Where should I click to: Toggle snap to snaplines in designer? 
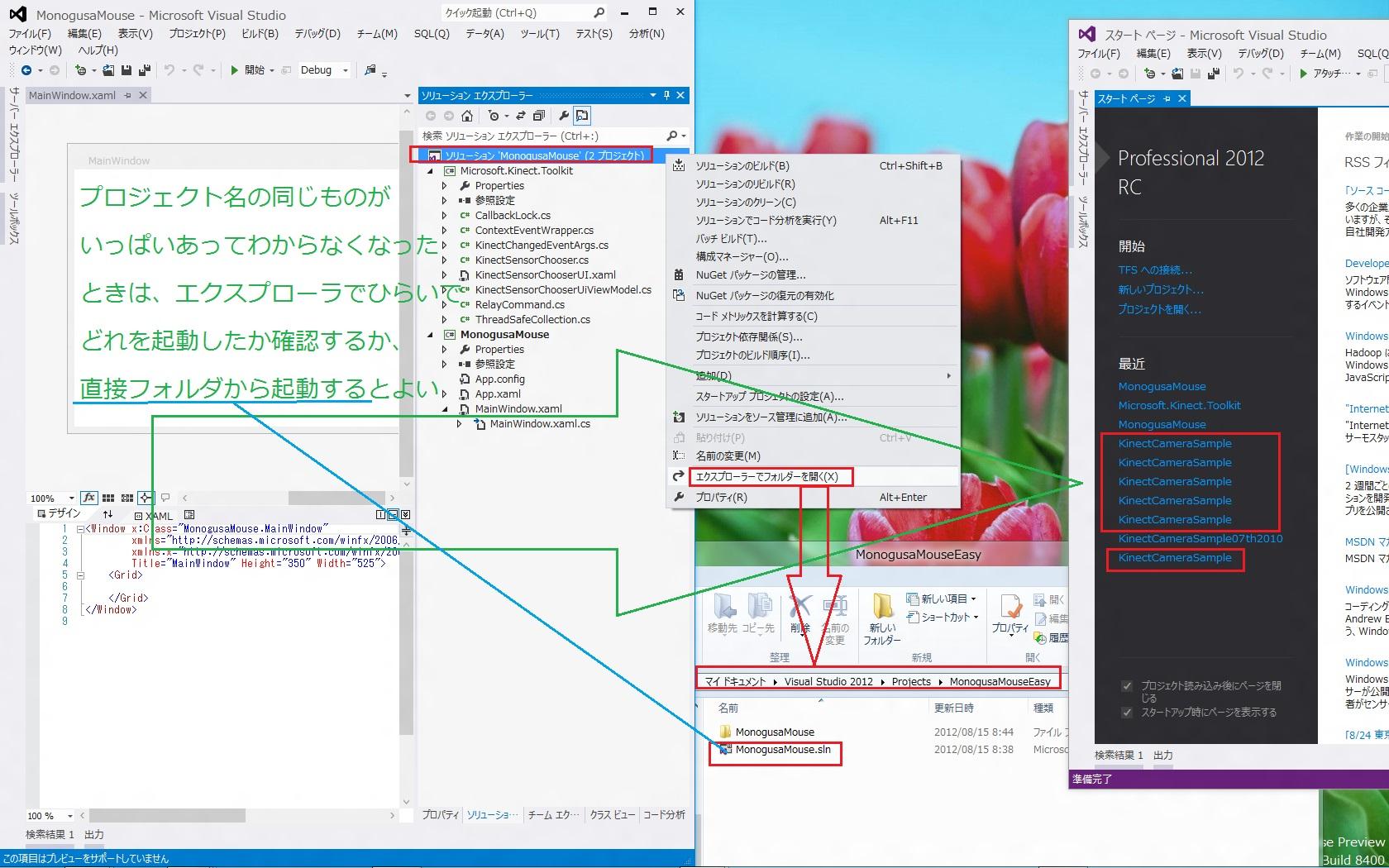click(146, 498)
